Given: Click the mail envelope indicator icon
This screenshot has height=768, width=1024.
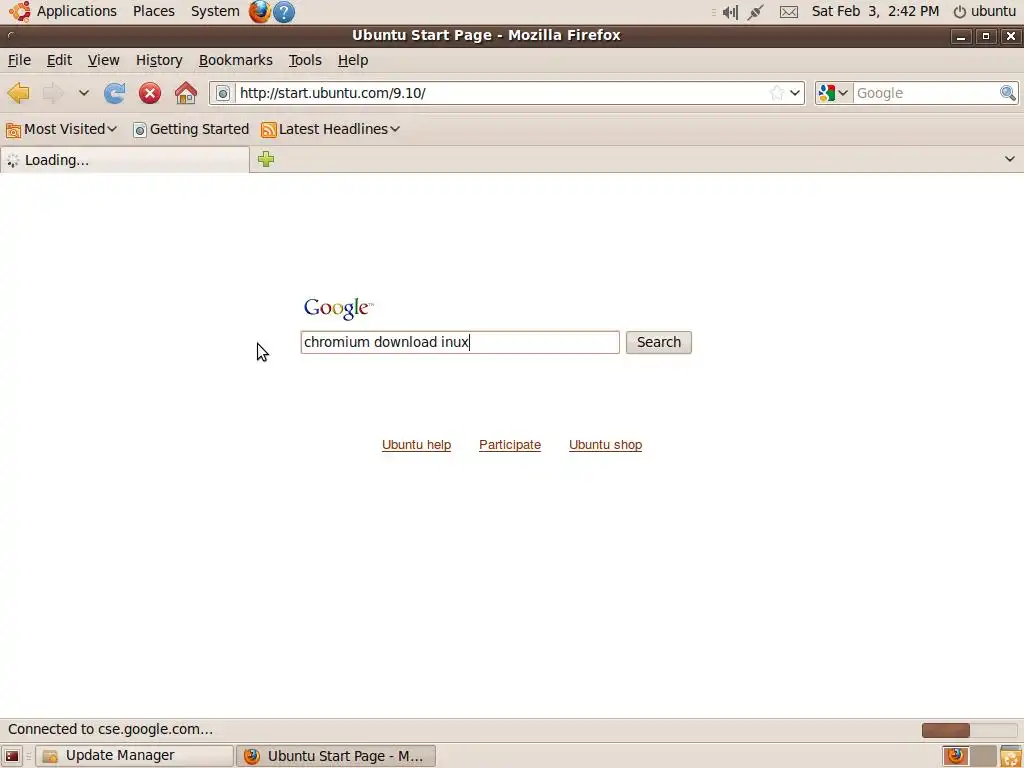Looking at the screenshot, I should coord(789,12).
